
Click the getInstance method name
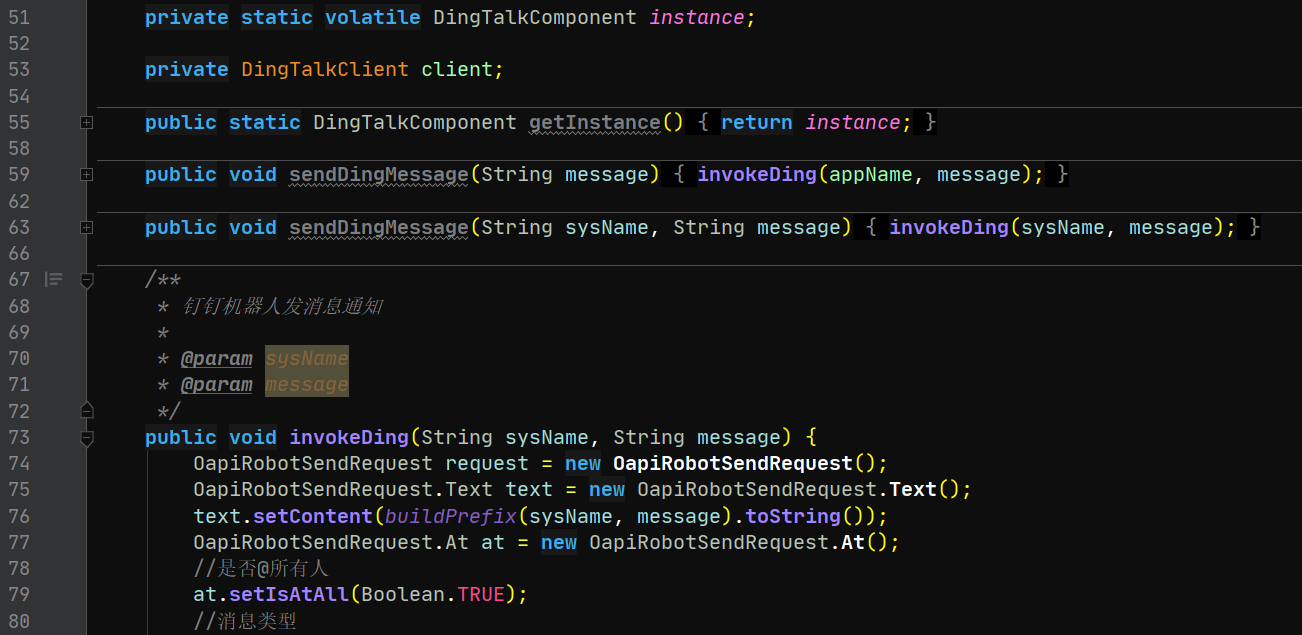[595, 122]
